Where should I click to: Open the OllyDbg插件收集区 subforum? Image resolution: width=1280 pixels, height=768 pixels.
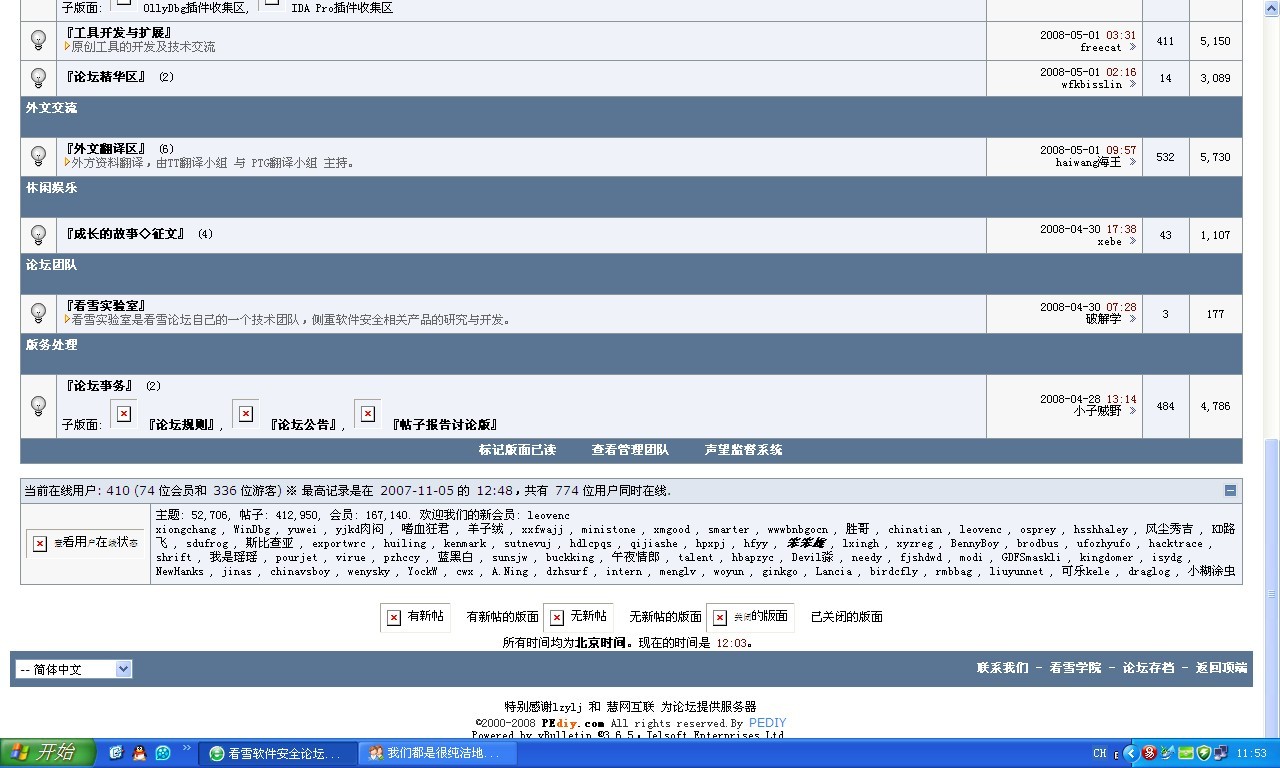196,8
